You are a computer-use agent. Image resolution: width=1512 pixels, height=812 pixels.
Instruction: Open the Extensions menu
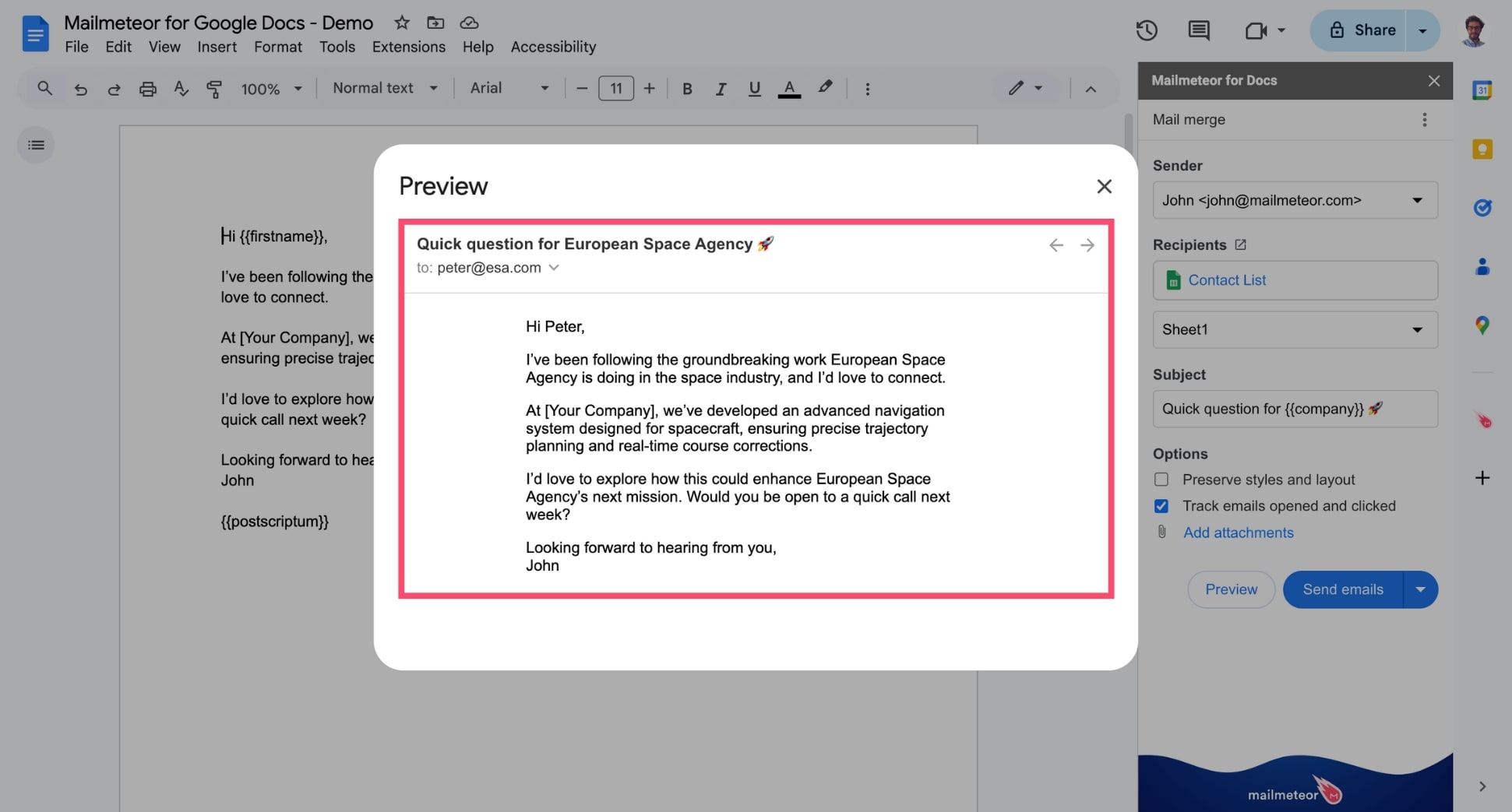point(408,47)
